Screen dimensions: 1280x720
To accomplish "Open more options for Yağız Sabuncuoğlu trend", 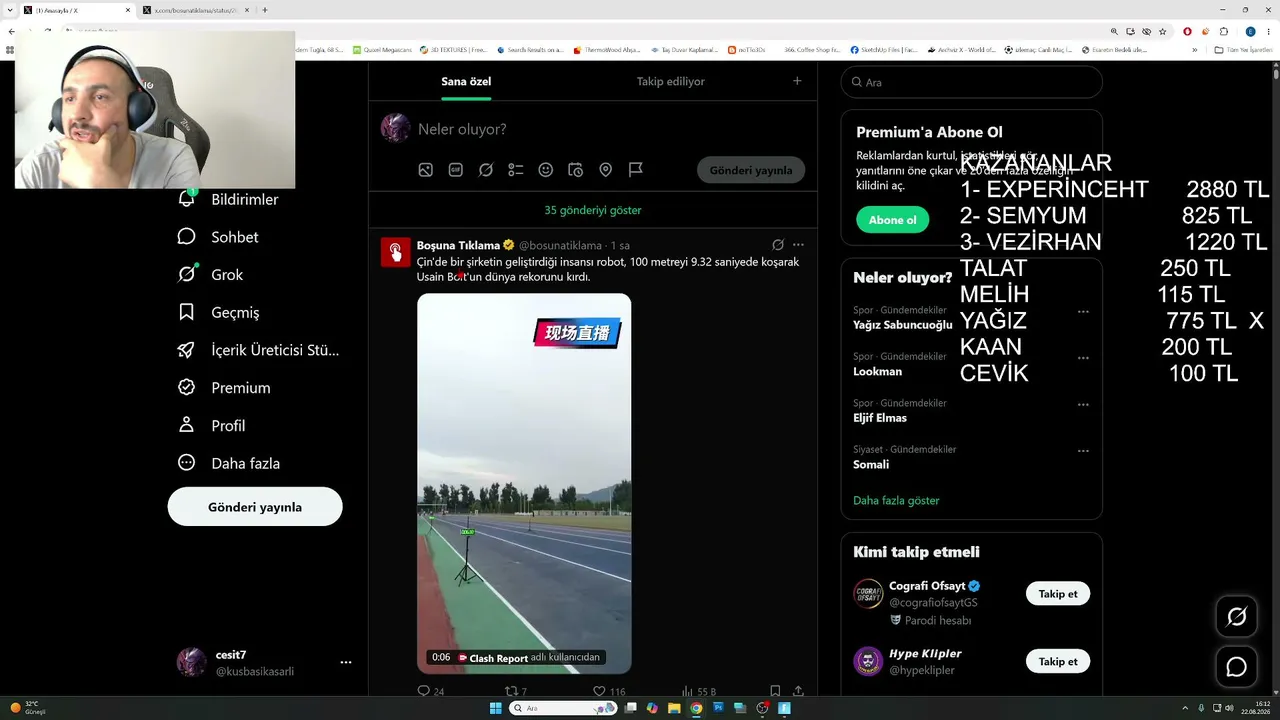I will 1083,312.
